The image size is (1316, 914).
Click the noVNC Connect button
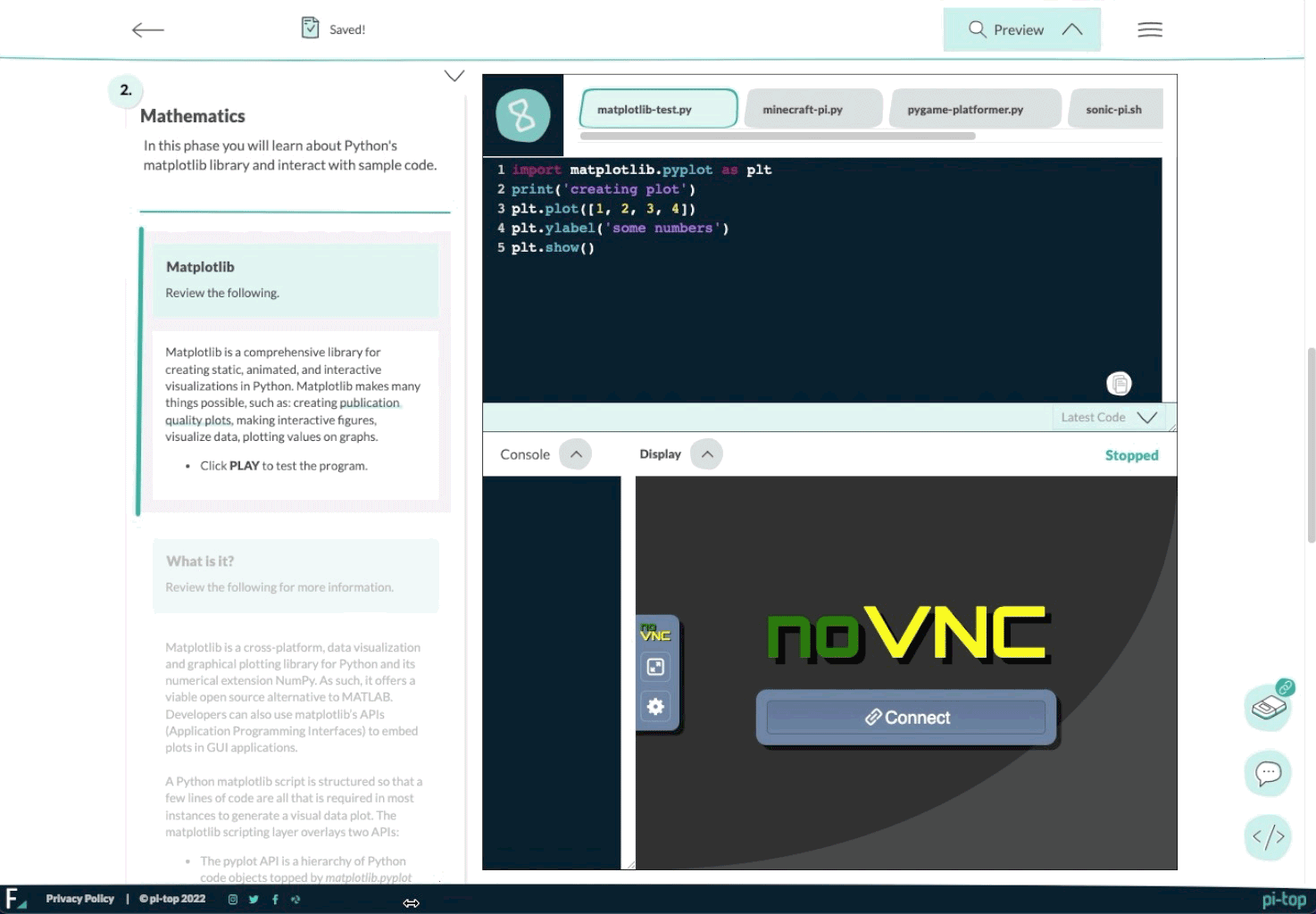tap(906, 718)
